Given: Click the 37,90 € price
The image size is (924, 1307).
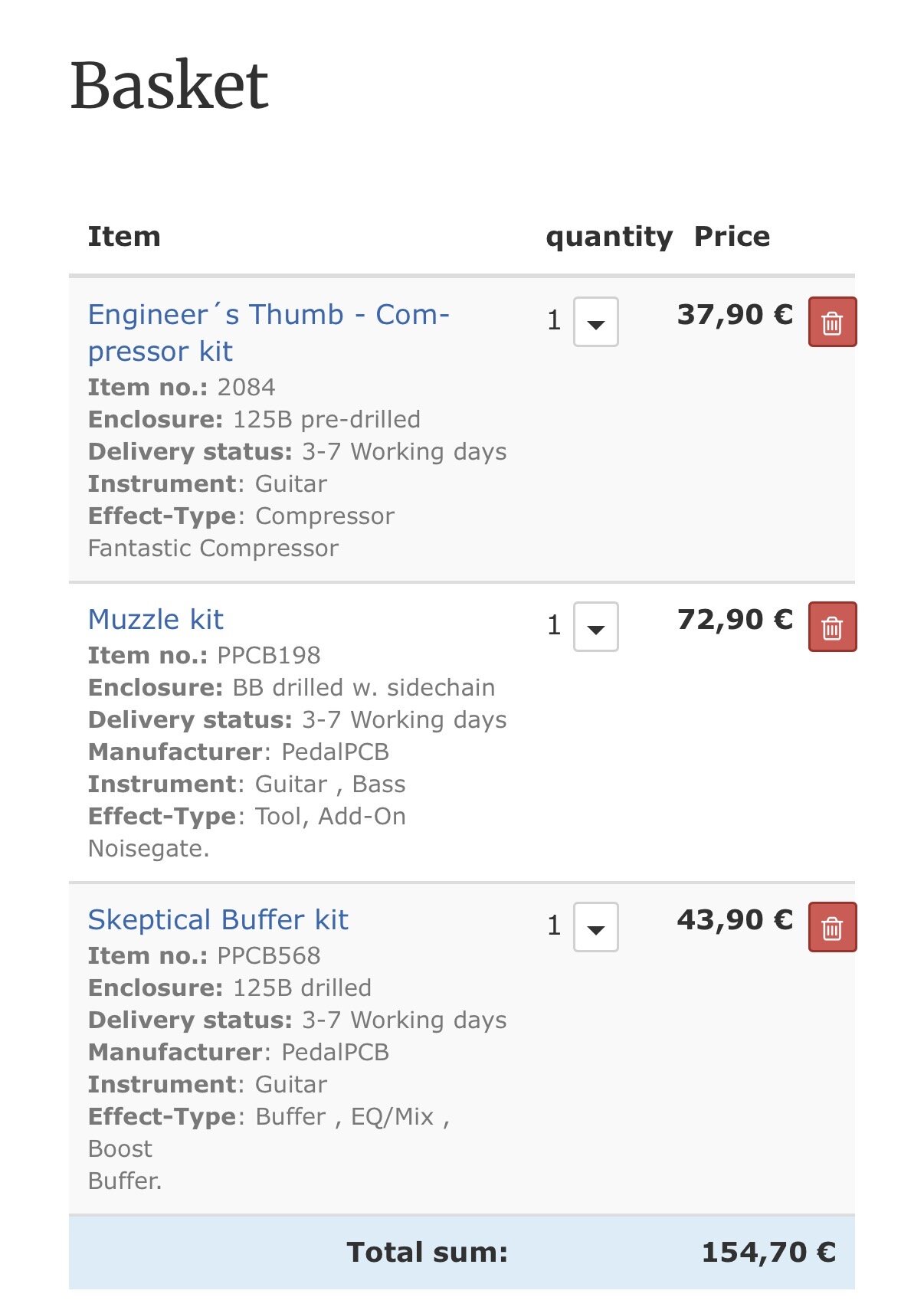Looking at the screenshot, I should (735, 314).
